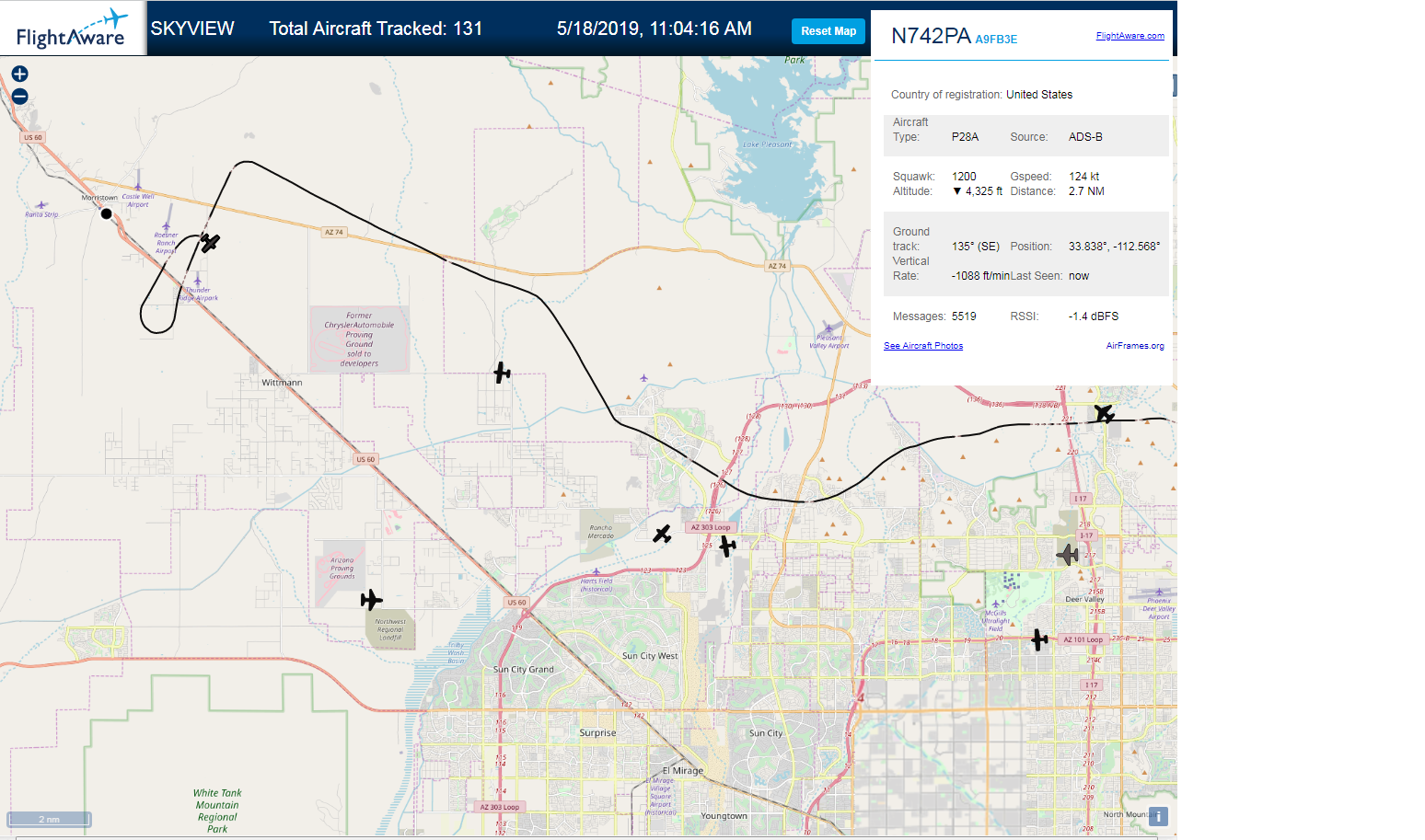
Task: Click White Tank Mountain Regional Park label
Action: [217, 811]
